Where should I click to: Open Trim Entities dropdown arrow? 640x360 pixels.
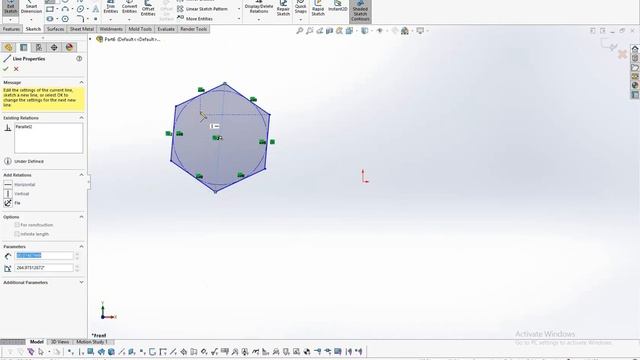[111, 20]
